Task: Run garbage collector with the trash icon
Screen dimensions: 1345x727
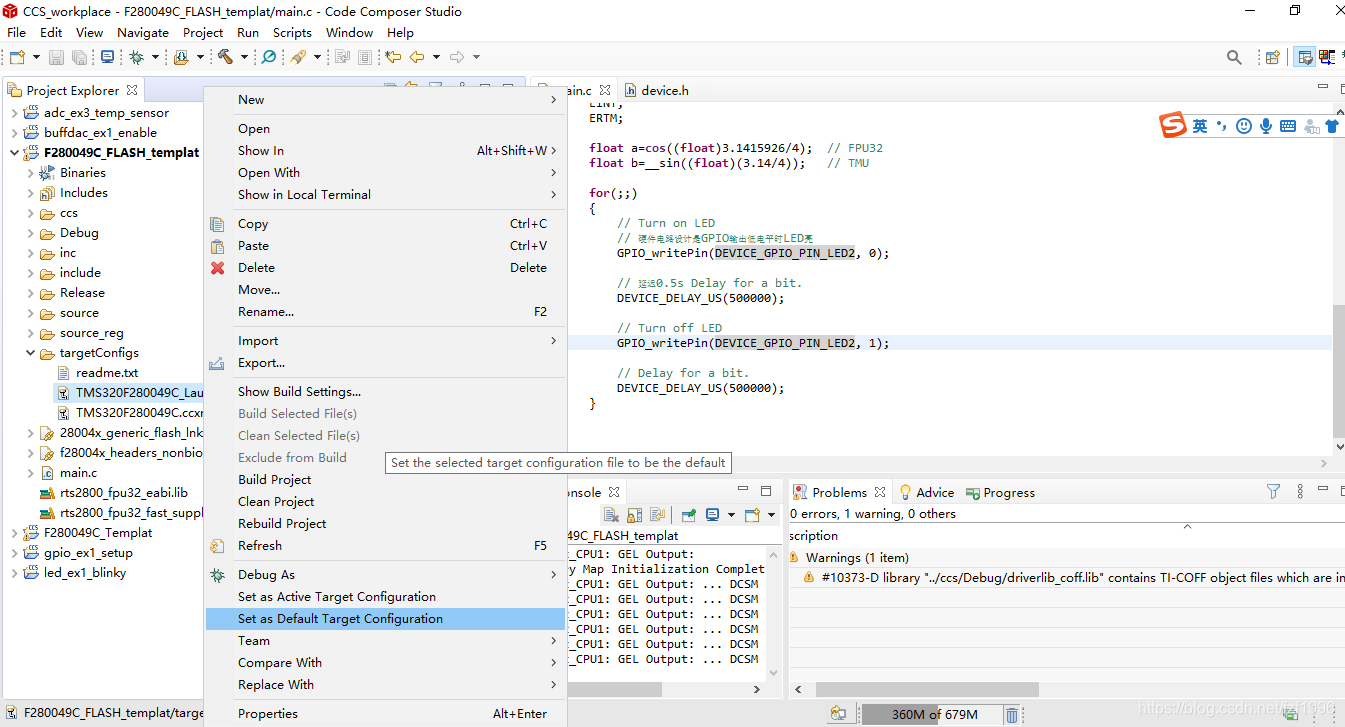Action: click(1012, 714)
